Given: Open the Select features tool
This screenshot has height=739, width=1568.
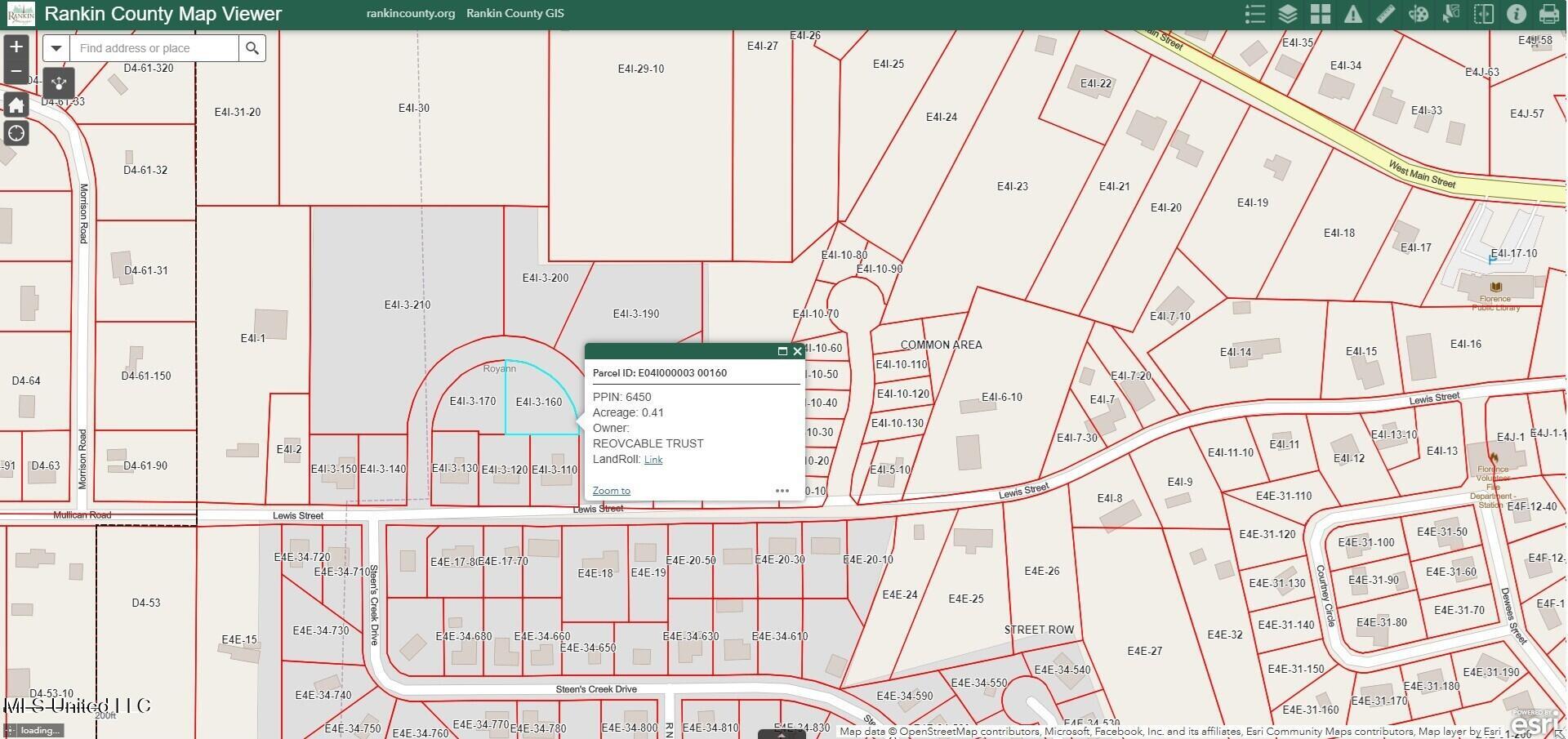Looking at the screenshot, I should [1450, 14].
